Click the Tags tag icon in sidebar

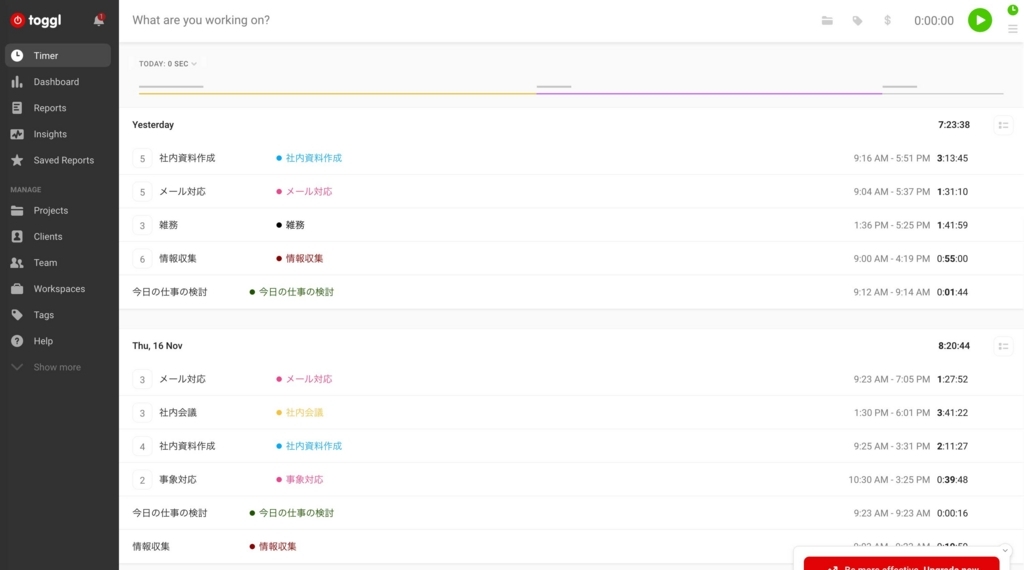click(x=17, y=315)
